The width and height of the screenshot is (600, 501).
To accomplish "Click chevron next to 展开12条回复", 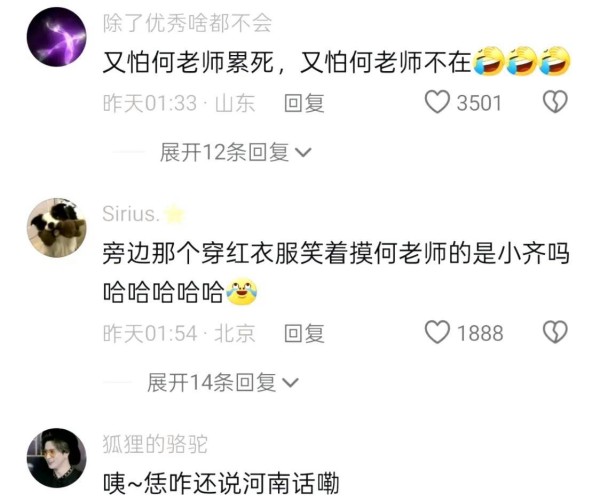I will tap(304, 153).
